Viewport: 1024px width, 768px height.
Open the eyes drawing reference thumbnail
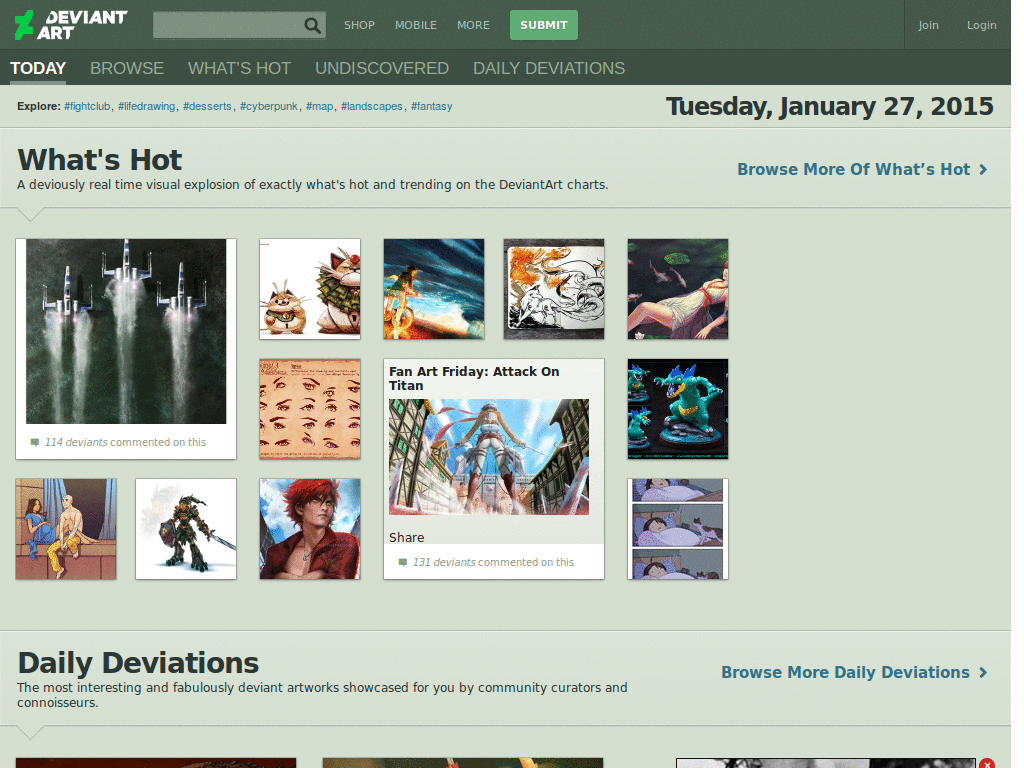[310, 409]
